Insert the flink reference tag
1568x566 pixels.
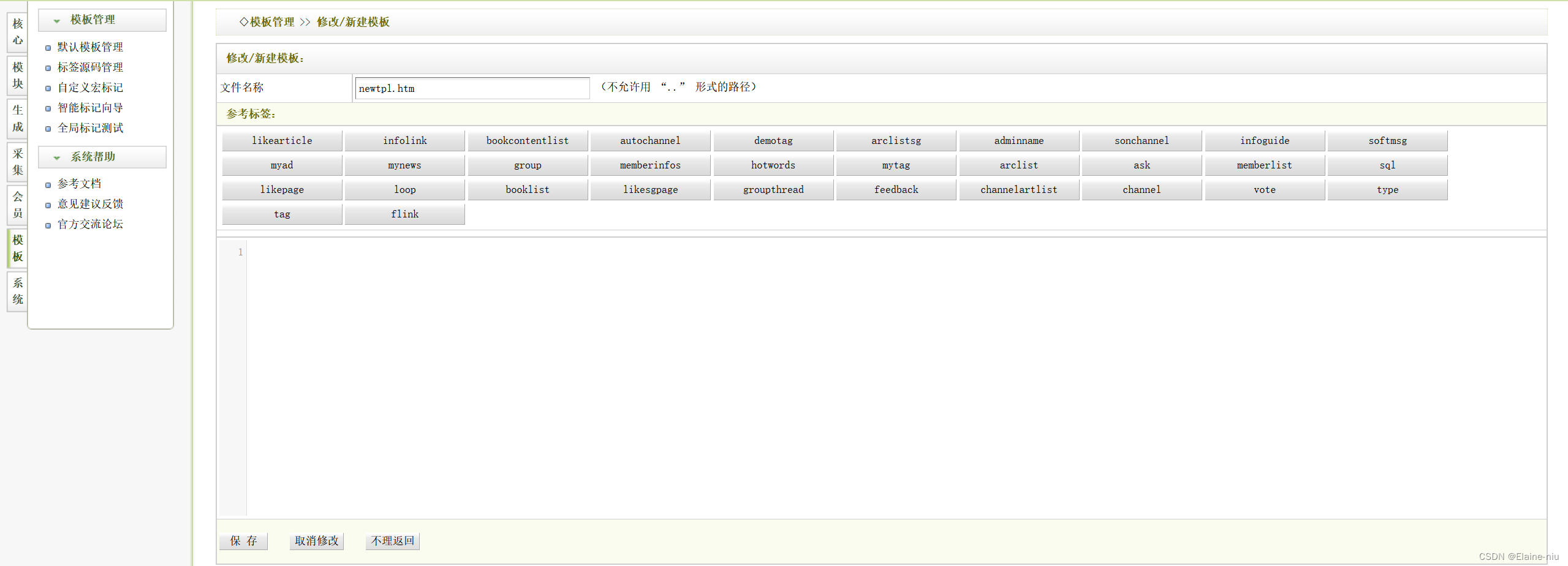click(404, 214)
